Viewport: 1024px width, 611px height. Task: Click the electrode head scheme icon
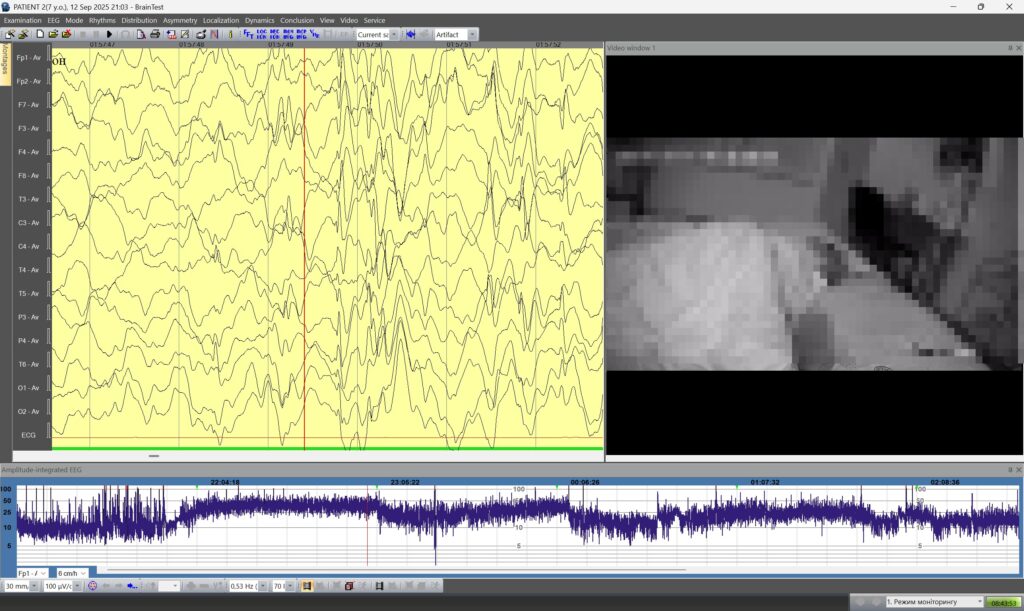(92, 586)
